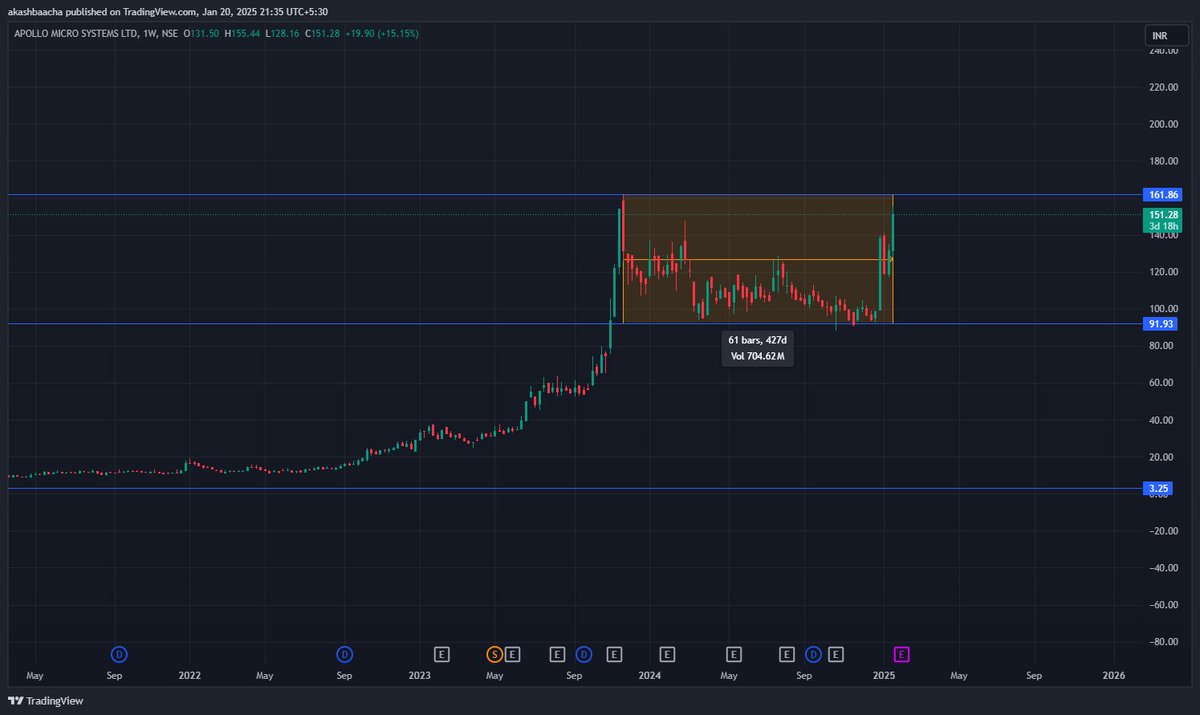Click the orange shaded measurement rectangle
The image size is (1200, 715).
point(757,258)
